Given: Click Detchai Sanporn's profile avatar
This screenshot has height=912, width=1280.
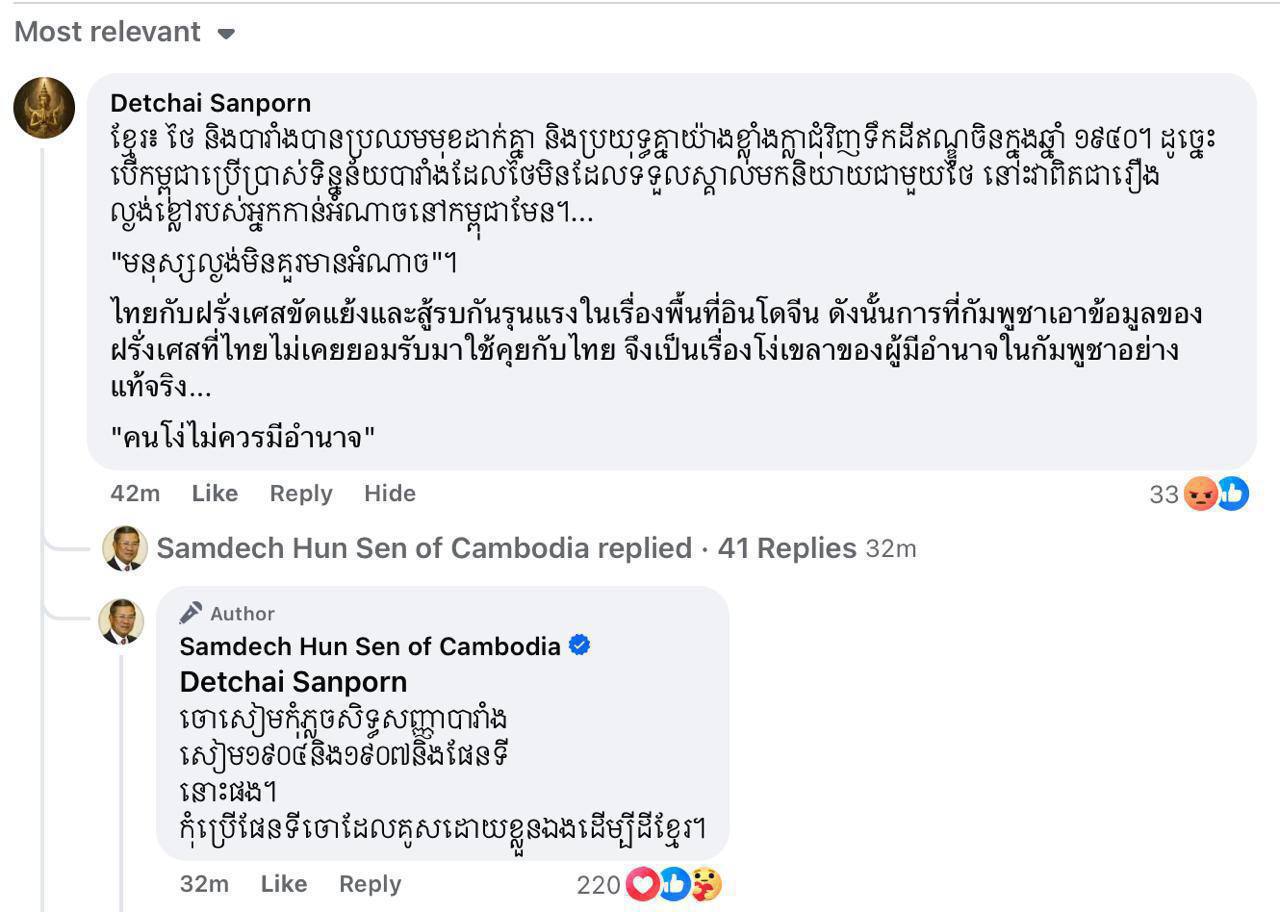Looking at the screenshot, I should coord(44,107).
